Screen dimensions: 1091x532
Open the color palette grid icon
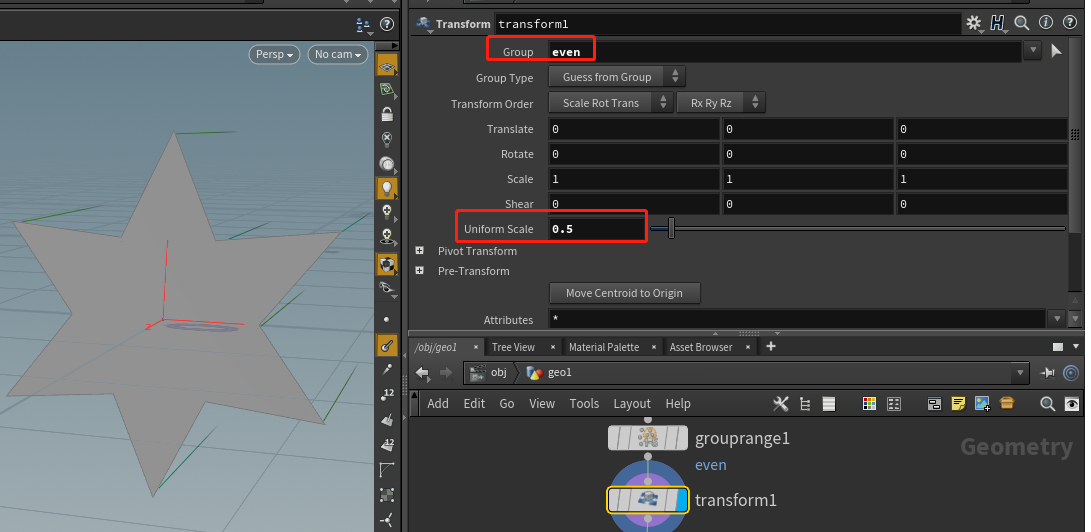tap(869, 403)
